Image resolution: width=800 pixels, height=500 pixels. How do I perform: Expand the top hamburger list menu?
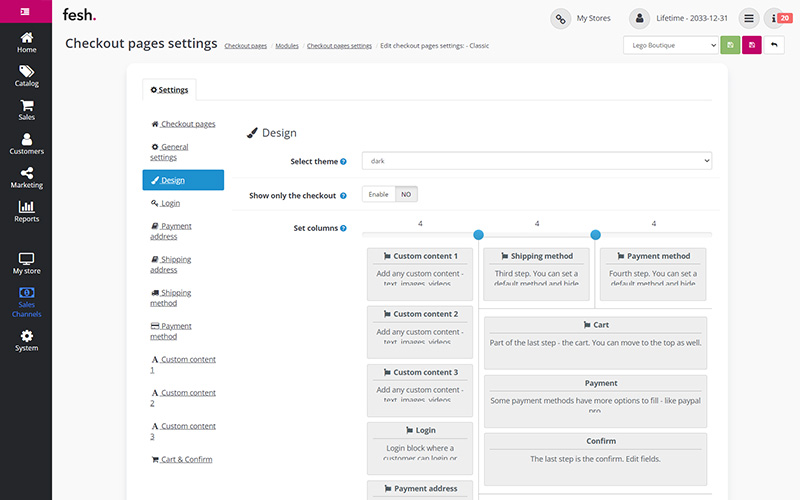click(748, 18)
